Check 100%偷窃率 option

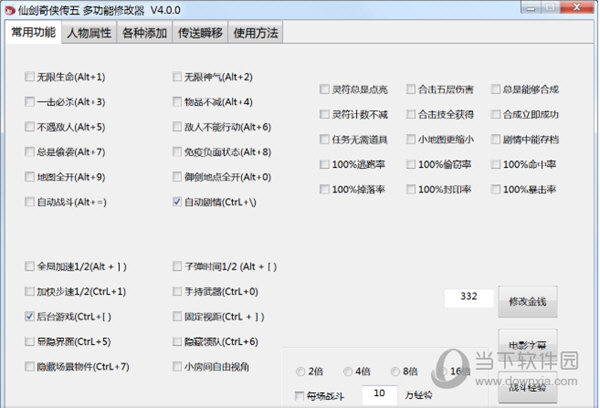click(x=411, y=164)
